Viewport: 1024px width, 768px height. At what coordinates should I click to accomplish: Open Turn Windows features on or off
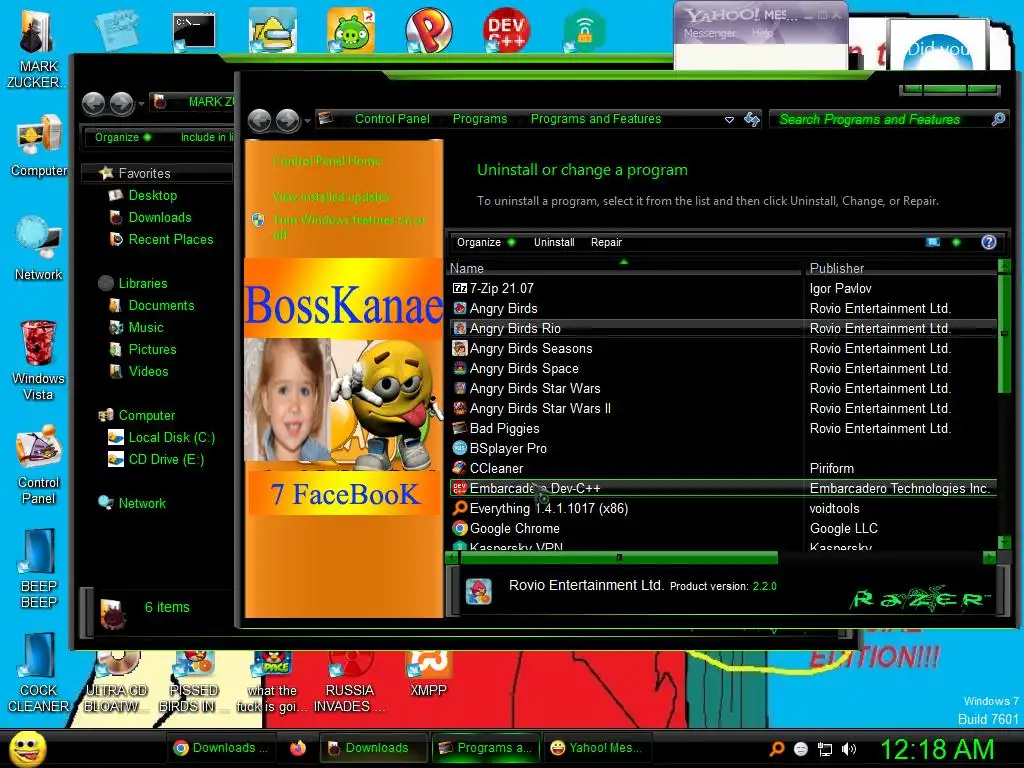click(349, 227)
